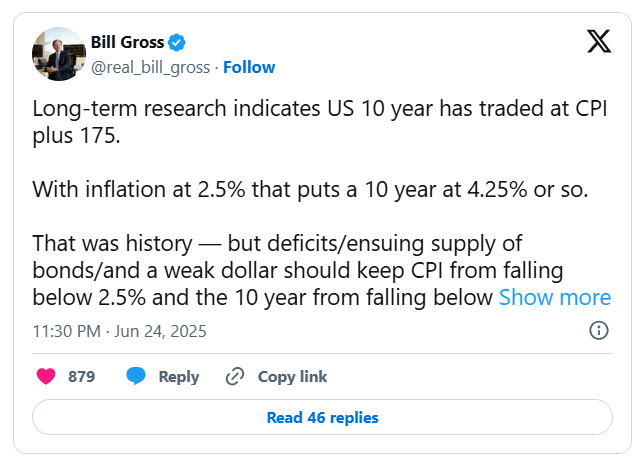The width and height of the screenshot is (642, 456).
Task: Open Bill Gross's profile photo
Action: (x=59, y=54)
